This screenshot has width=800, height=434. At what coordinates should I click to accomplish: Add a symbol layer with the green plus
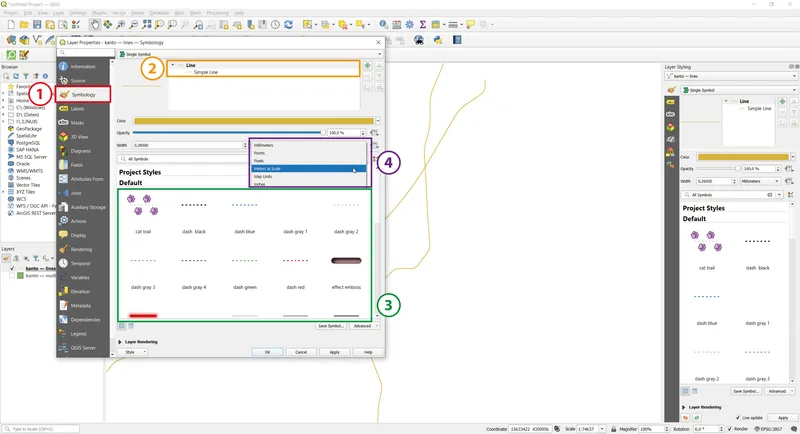[369, 65]
